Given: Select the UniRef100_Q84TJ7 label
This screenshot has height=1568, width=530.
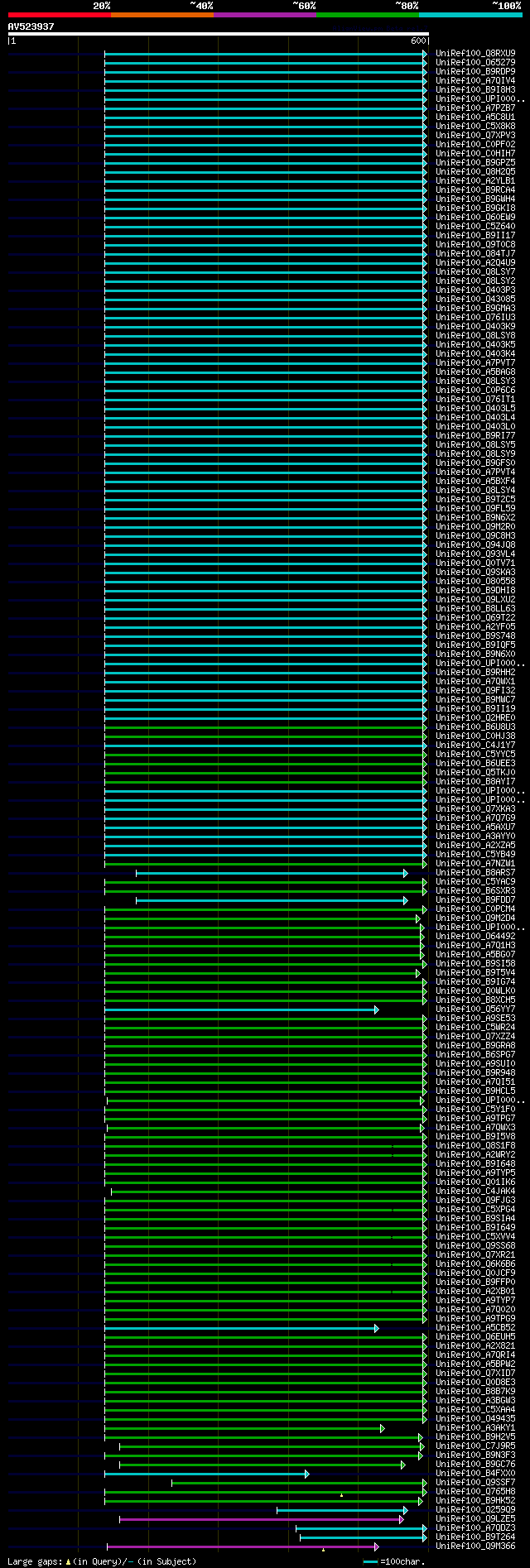Looking at the screenshot, I should (x=475, y=253).
